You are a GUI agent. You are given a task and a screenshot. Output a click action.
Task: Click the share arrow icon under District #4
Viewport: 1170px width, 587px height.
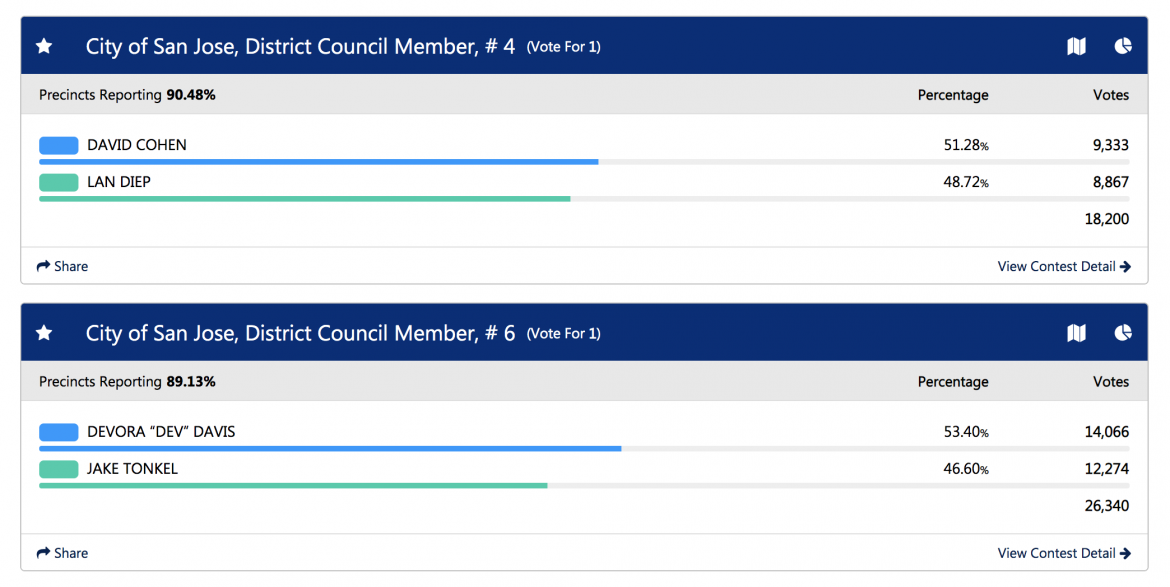pyautogui.click(x=43, y=266)
